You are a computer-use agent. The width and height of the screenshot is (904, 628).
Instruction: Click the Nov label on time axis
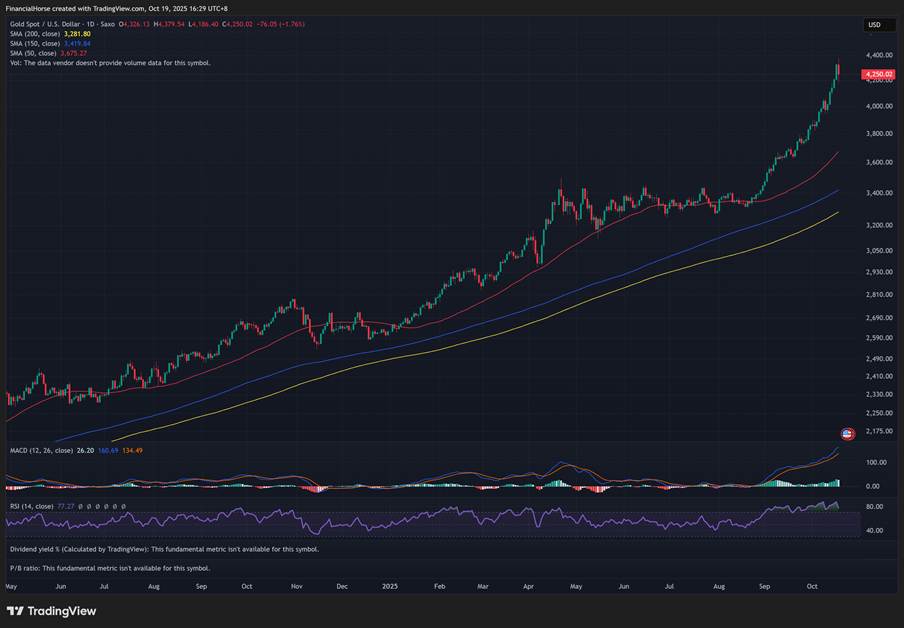coord(296,587)
